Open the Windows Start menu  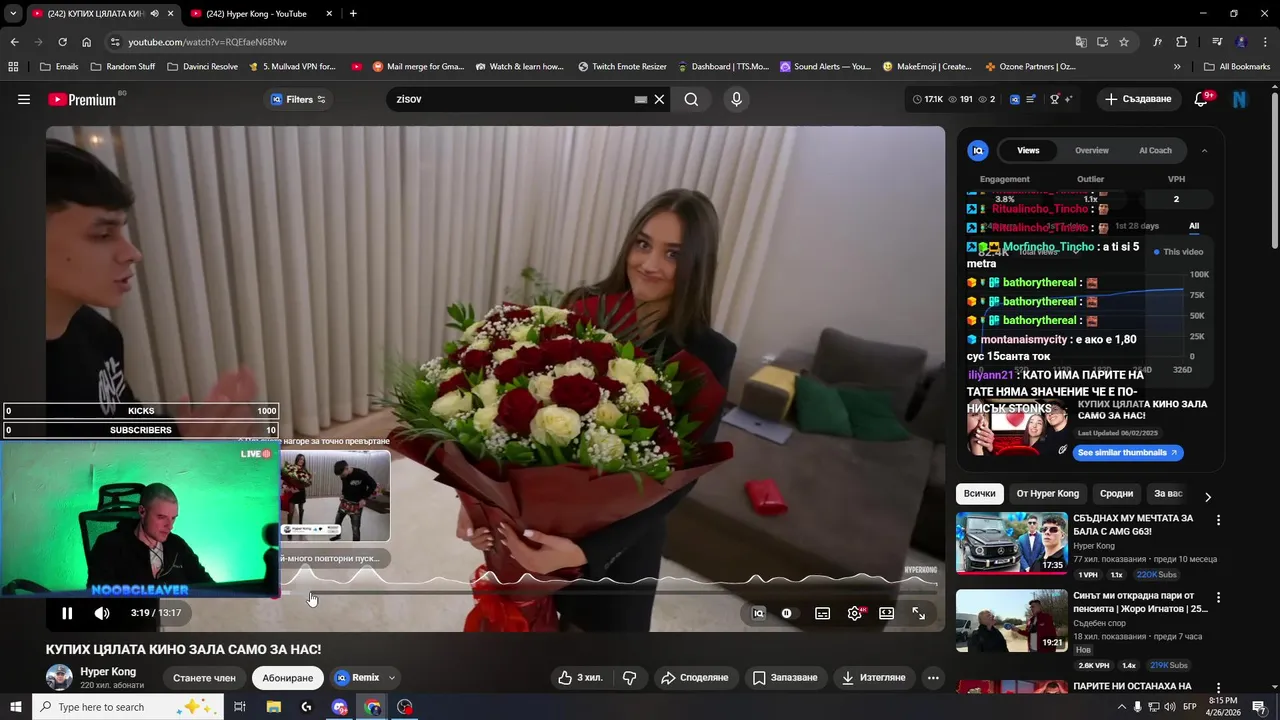[x=15, y=707]
